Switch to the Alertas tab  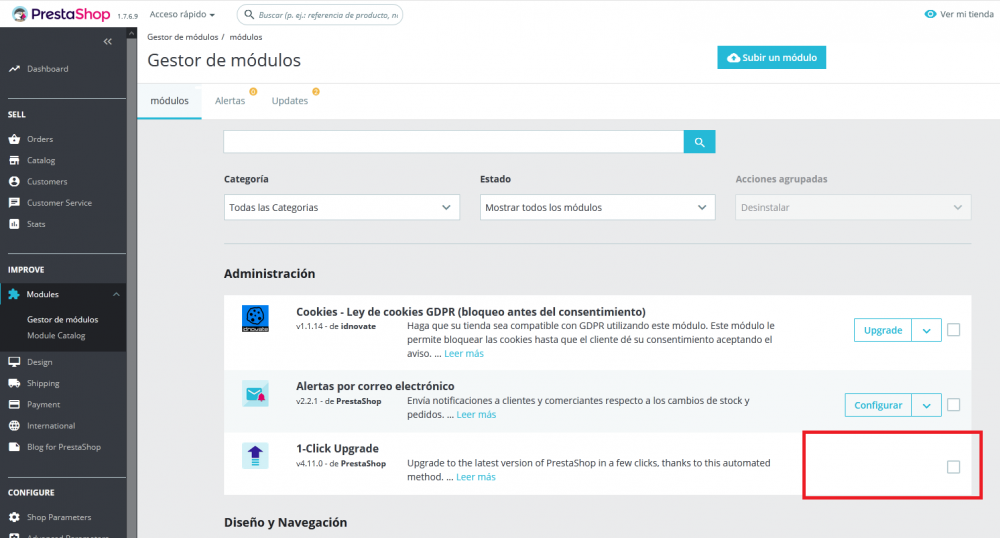(230, 101)
